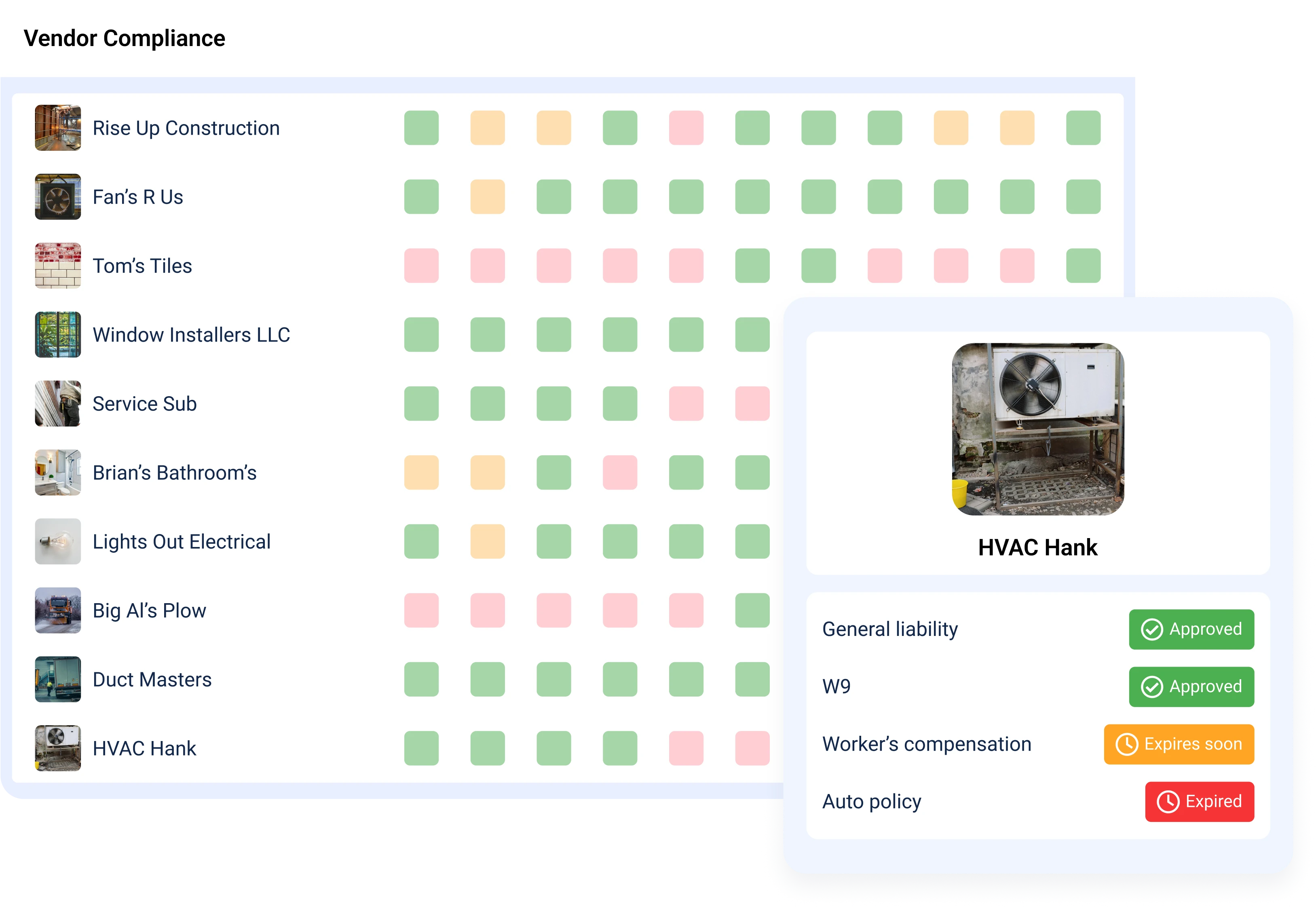Click the Tom's Tiles brick icon
Screen dimensions: 1316x908
(57, 266)
